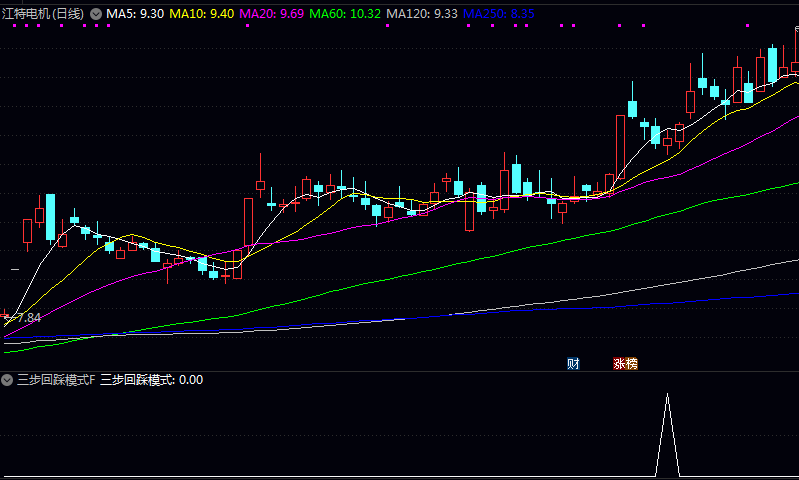Image resolution: width=799 pixels, height=480 pixels.
Task: Select the 江特电机(日线) chart title
Action: [x=44, y=14]
